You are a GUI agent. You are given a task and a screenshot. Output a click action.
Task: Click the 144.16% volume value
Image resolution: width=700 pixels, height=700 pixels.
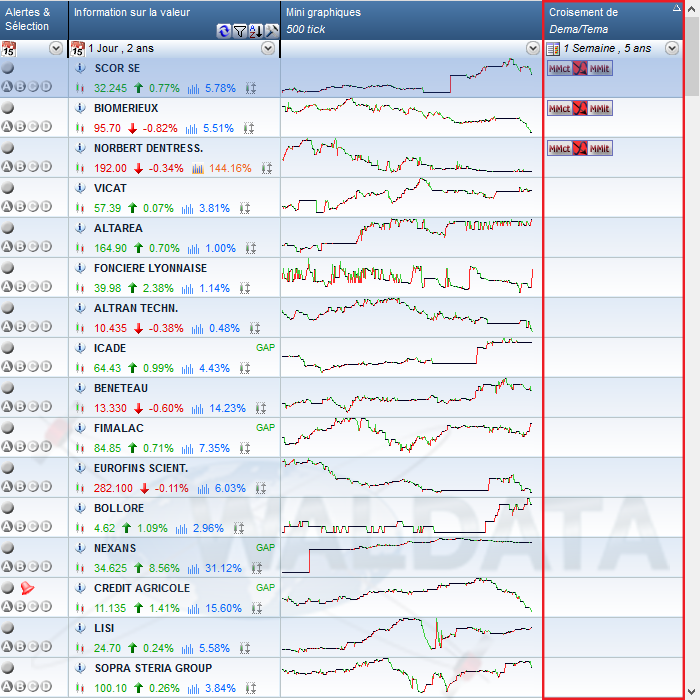click(230, 168)
